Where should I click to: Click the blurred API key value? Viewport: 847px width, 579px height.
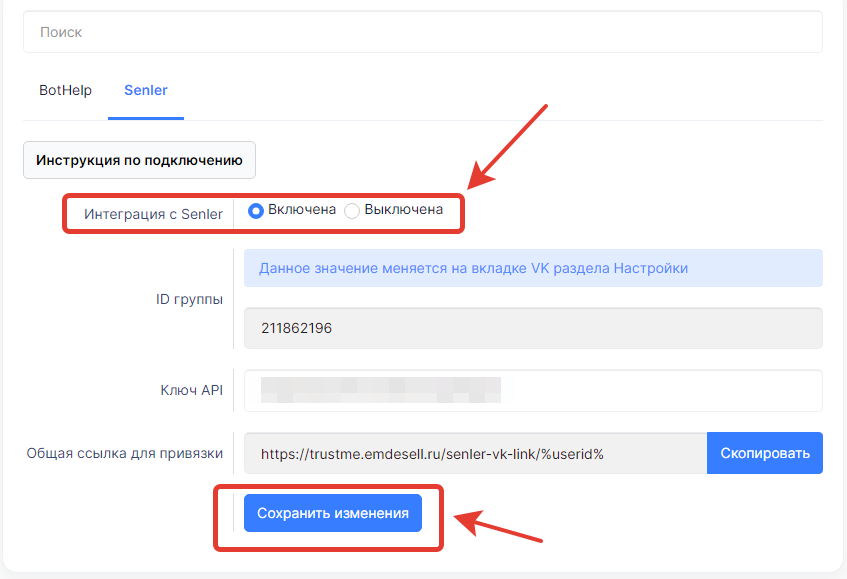[380, 390]
